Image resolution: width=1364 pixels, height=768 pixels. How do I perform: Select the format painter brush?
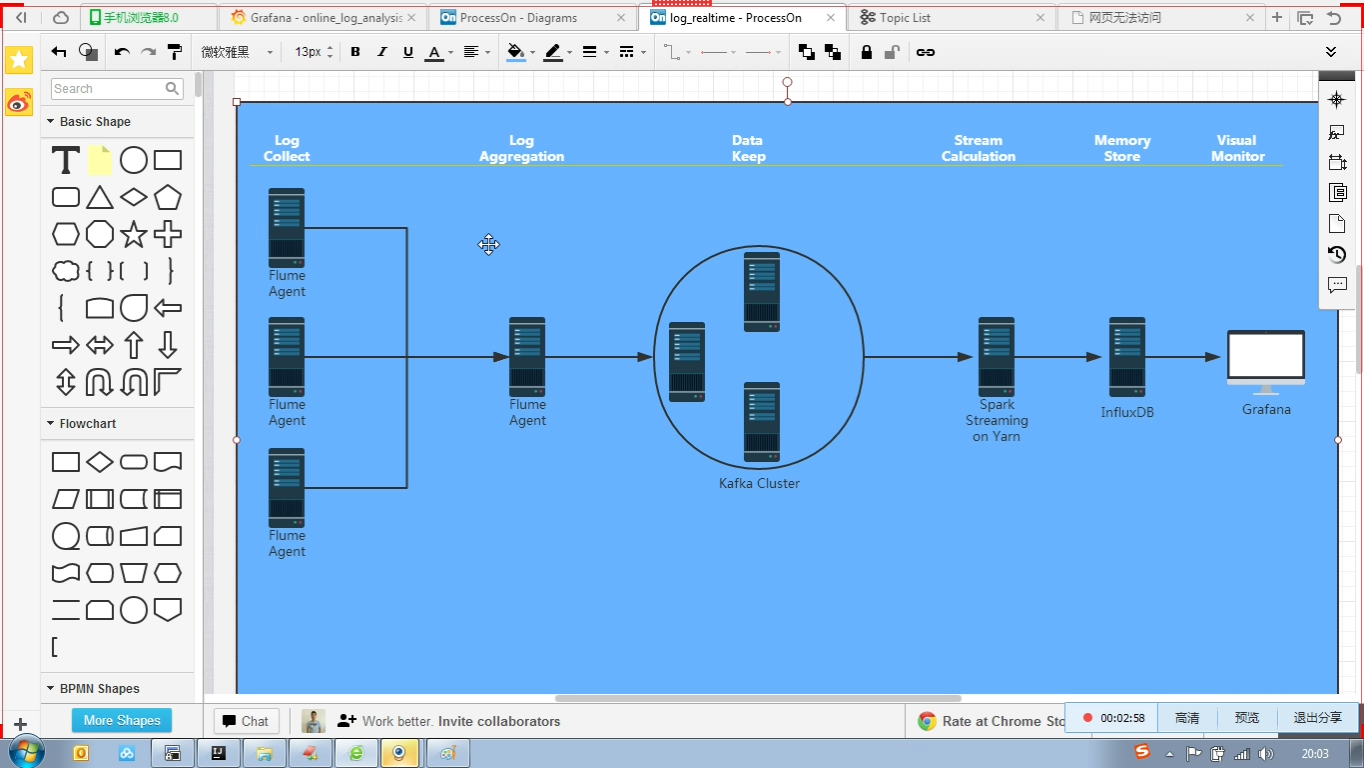[x=174, y=52]
